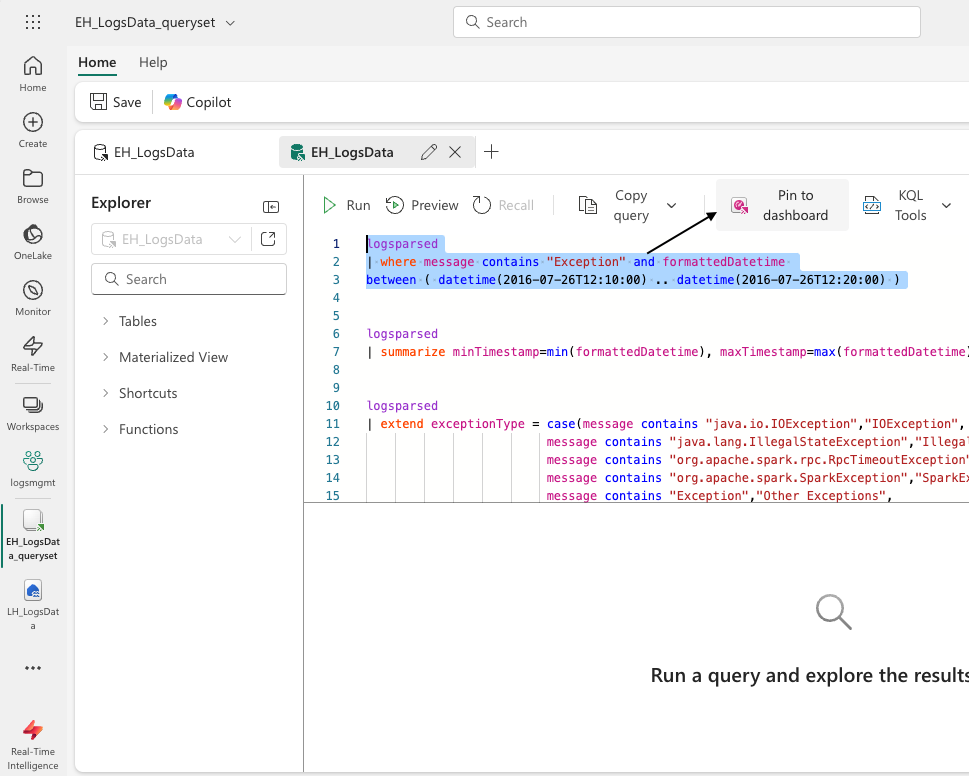Add a new query tab
Screen dimensions: 969x776
491,152
